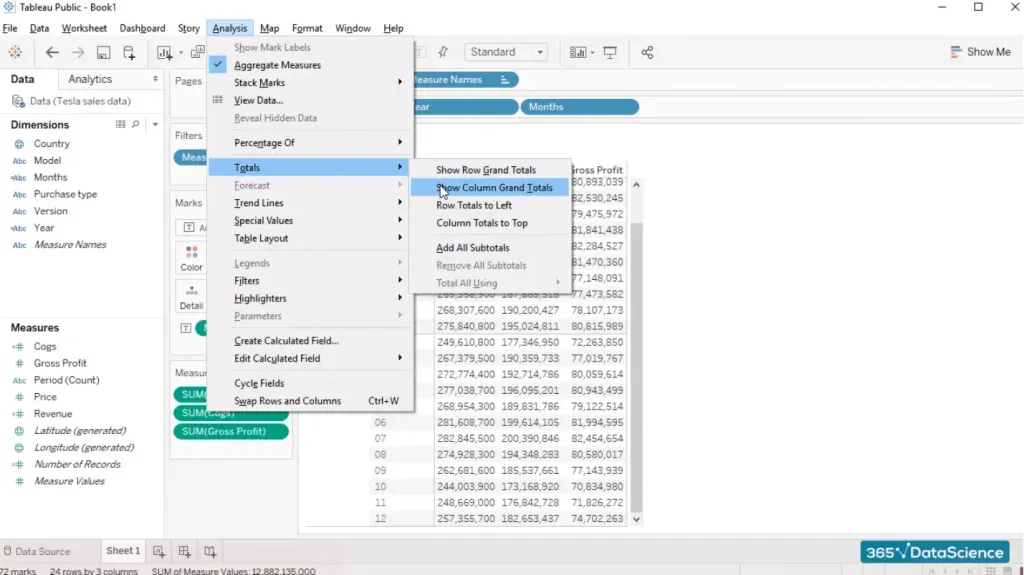The image size is (1024, 575).
Task: Select the Gross Profit measure field
Action: [x=60, y=363]
